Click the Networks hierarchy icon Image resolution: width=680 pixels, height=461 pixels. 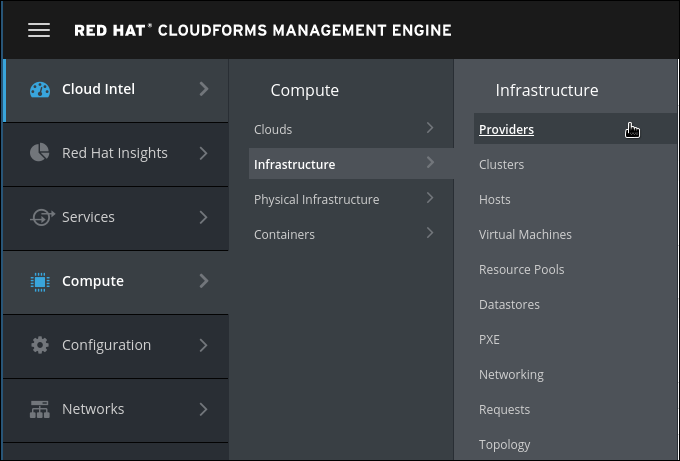[x=39, y=409]
